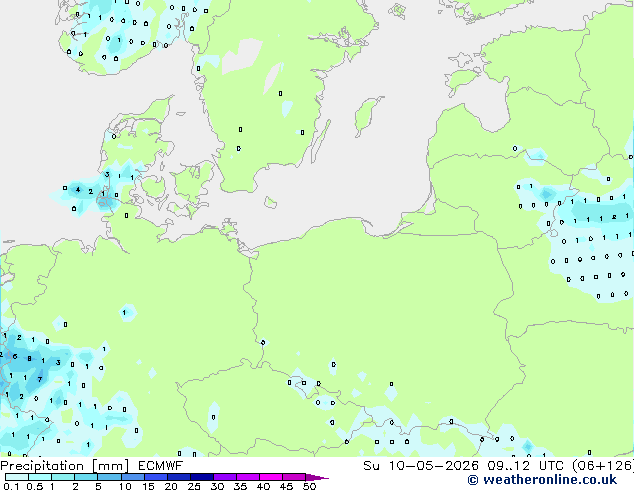
Task: Click the "20" legend scale label
Action: (171, 486)
